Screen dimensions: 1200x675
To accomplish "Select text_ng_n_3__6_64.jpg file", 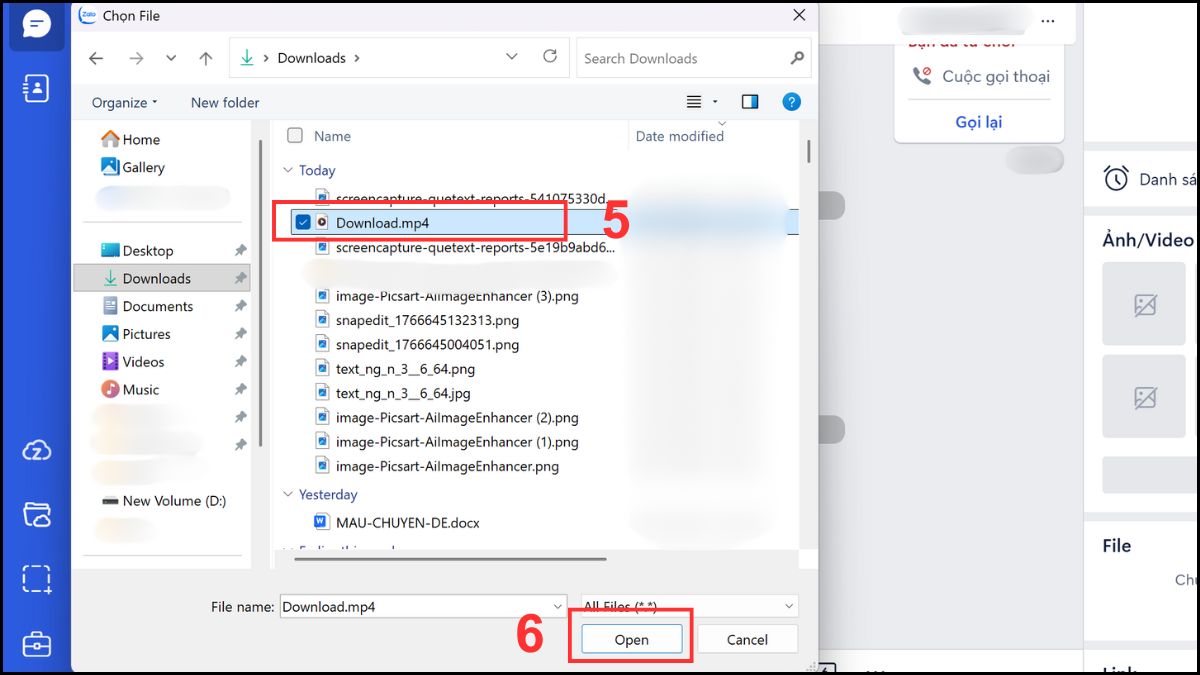I will point(393,393).
